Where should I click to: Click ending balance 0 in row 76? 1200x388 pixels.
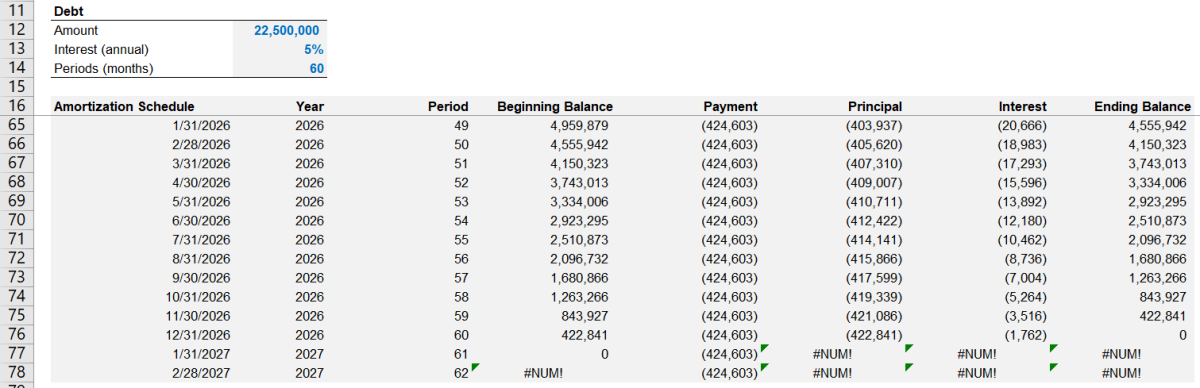pyautogui.click(x=1182, y=334)
